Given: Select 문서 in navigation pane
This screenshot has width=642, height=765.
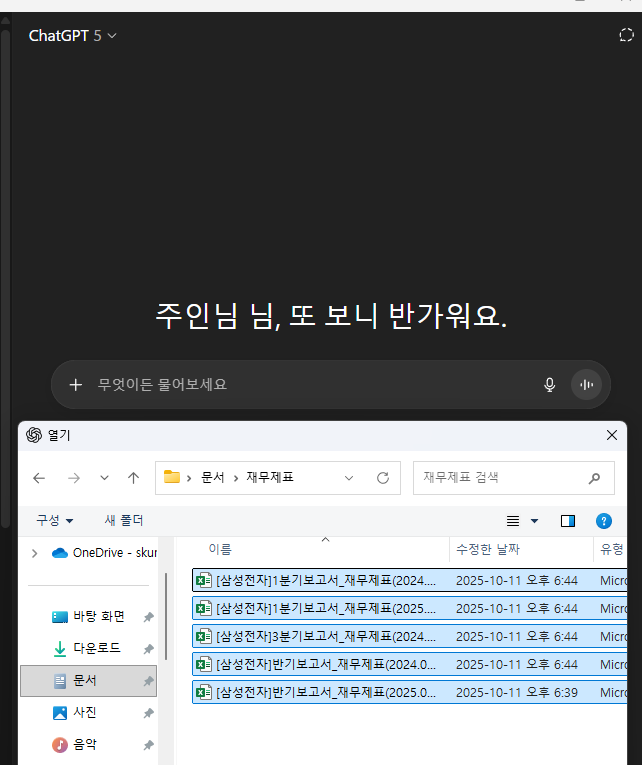Looking at the screenshot, I should click(x=88, y=681).
